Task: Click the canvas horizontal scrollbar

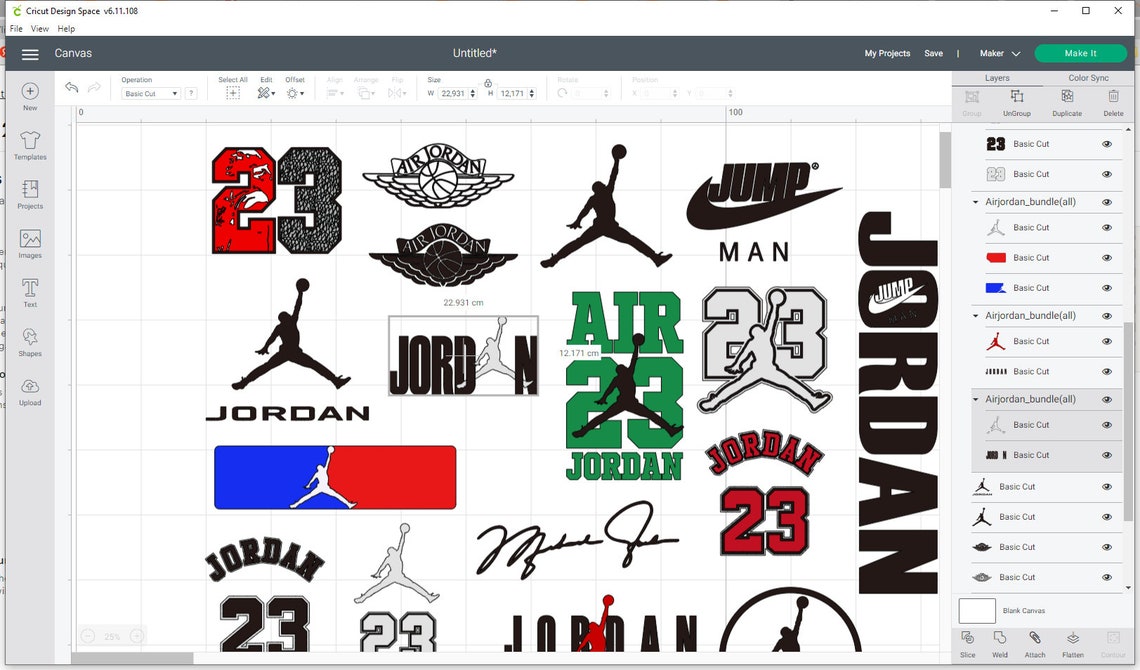Action: [x=132, y=658]
